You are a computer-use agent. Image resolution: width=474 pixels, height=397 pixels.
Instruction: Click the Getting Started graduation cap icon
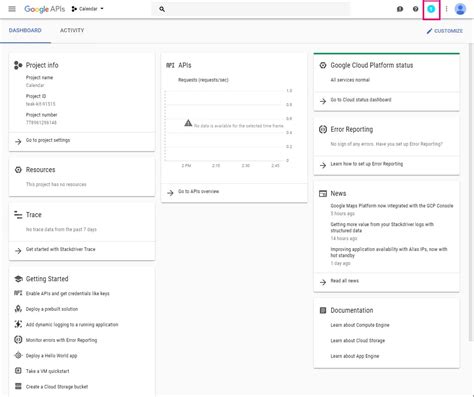(x=18, y=279)
